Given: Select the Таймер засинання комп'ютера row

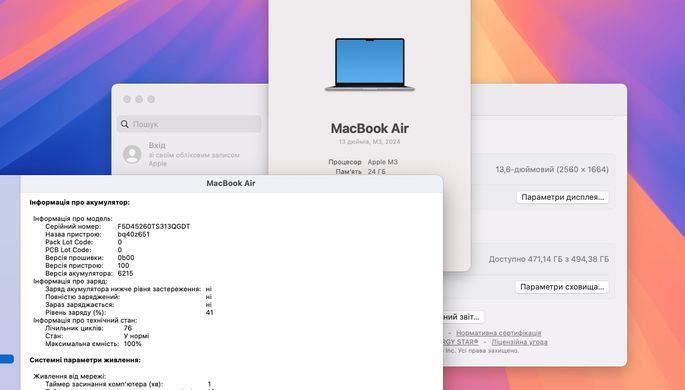Looking at the screenshot, I should point(128,384).
